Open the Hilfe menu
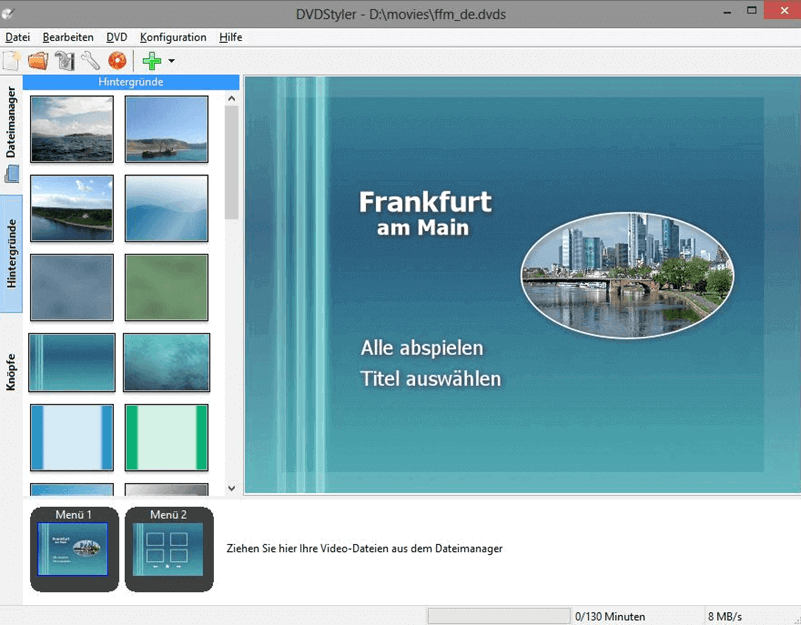The image size is (801, 625). pyautogui.click(x=230, y=37)
